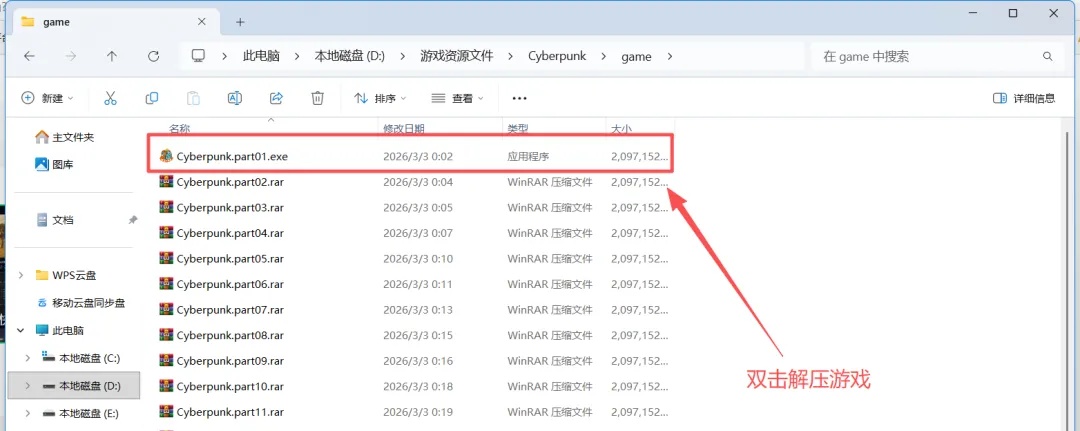The height and width of the screenshot is (431, 1080).
Task: Open the 排序 sort dropdown
Action: coord(380,98)
